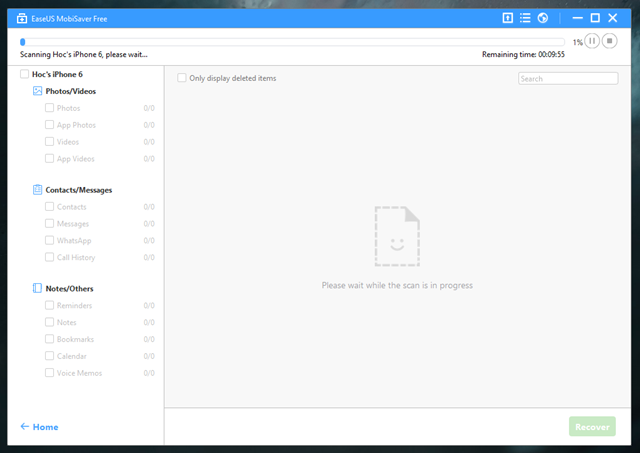Tick the Bookmarks checkbox
This screenshot has height=453, width=640.
pyautogui.click(x=49, y=339)
